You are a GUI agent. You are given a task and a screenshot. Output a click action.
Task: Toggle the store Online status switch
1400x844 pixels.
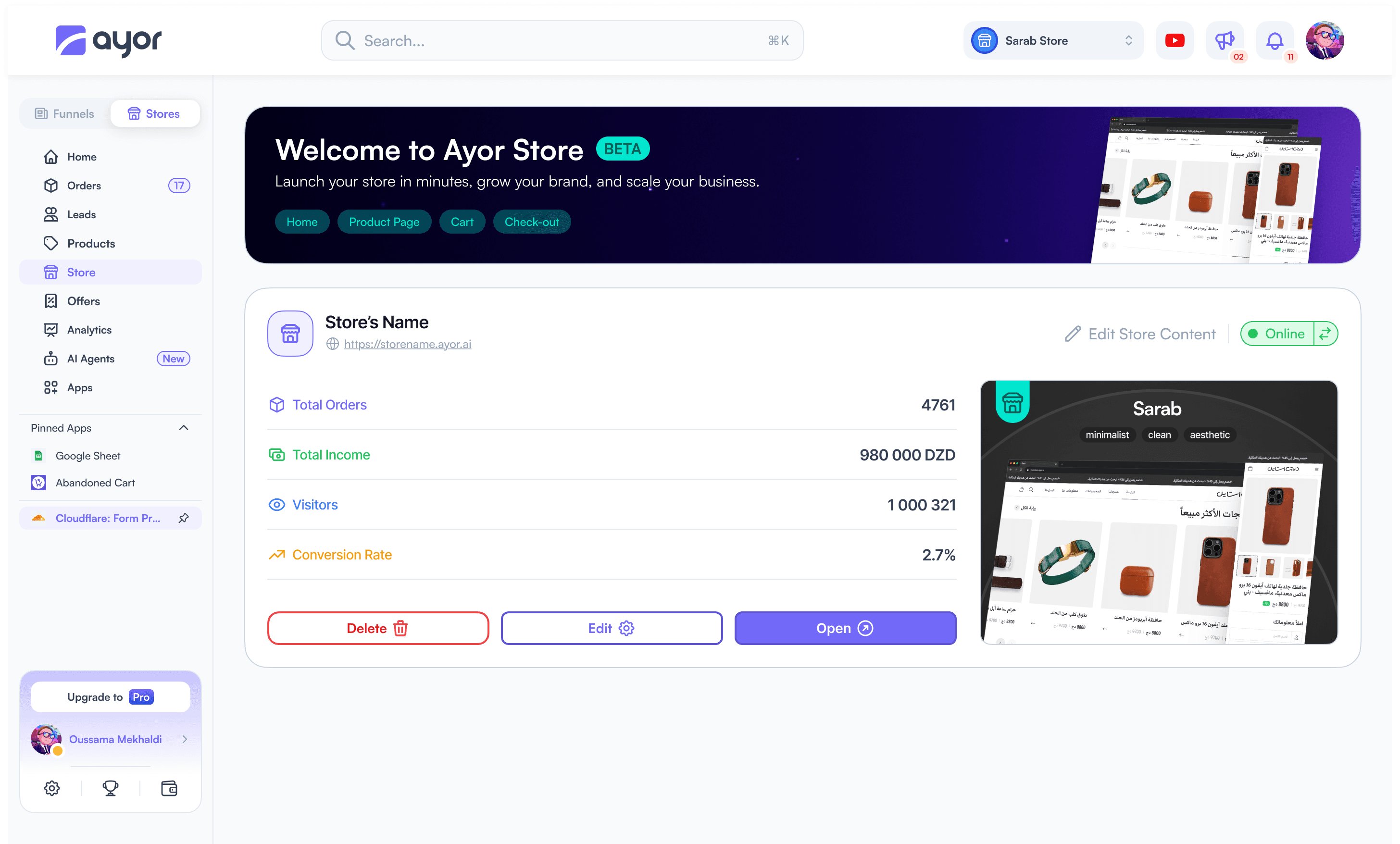tap(1325, 334)
